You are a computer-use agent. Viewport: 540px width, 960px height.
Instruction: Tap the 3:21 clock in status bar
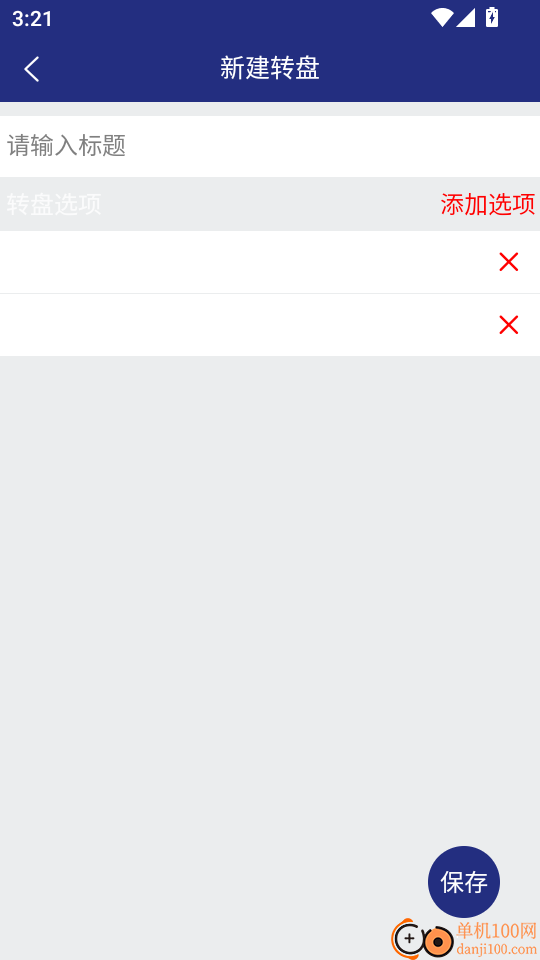click(32, 18)
